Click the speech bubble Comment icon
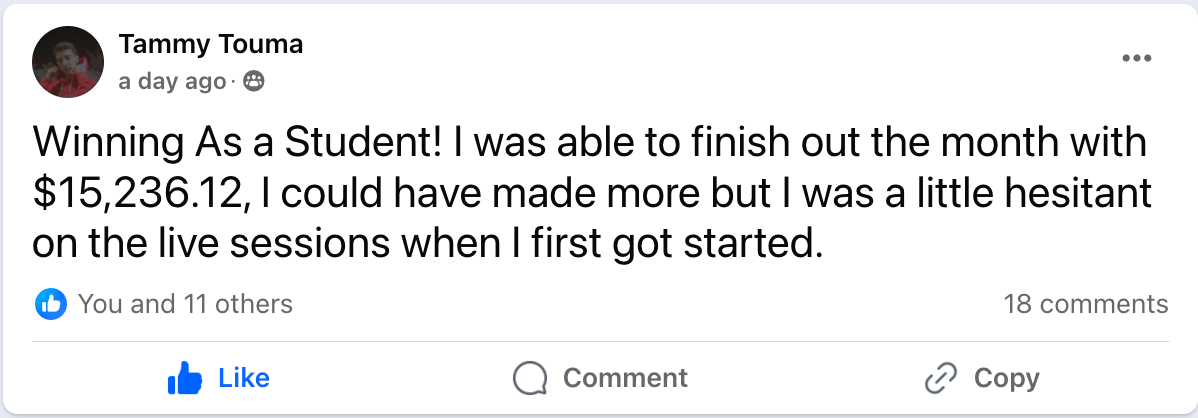1198x418 pixels. (x=530, y=378)
